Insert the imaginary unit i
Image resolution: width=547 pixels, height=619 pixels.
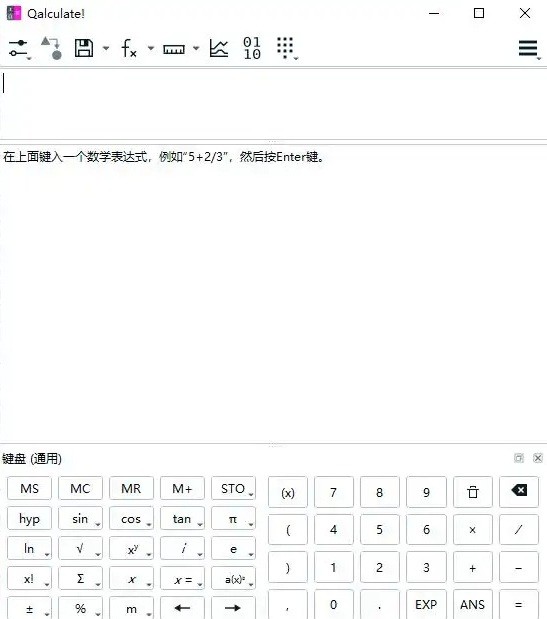pos(182,548)
